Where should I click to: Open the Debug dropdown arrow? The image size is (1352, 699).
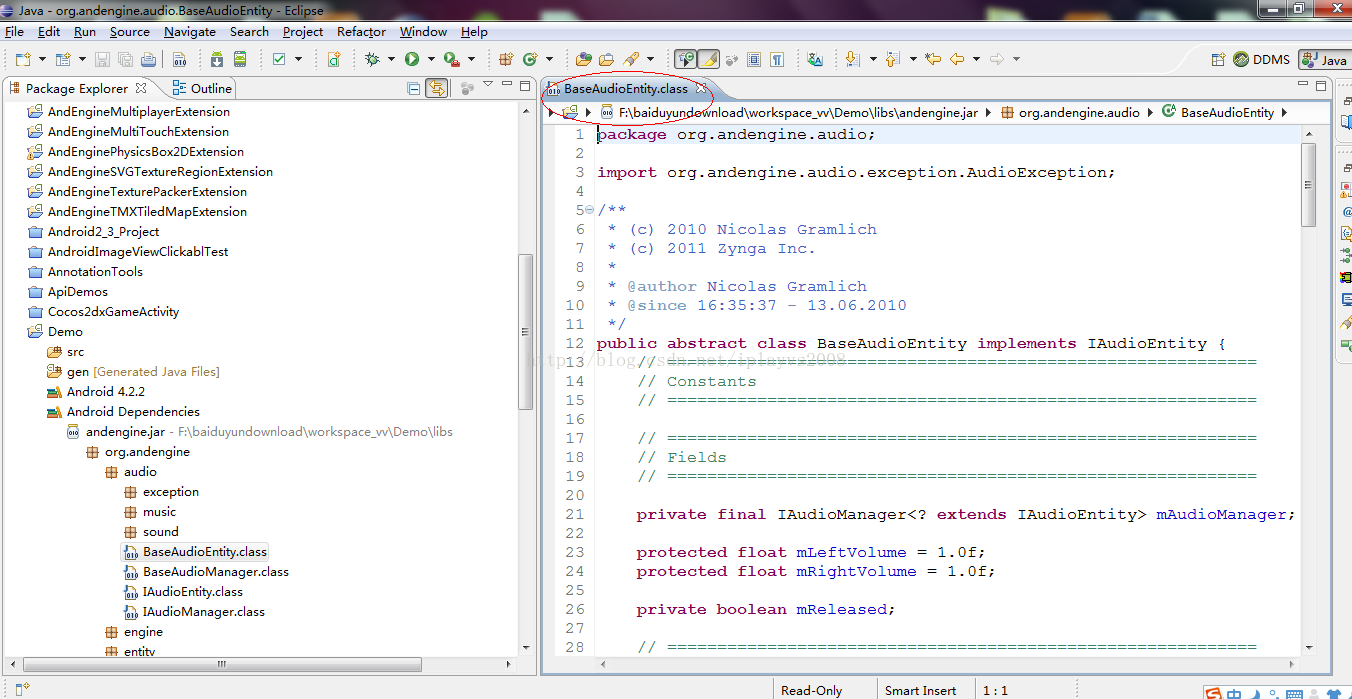(391, 59)
